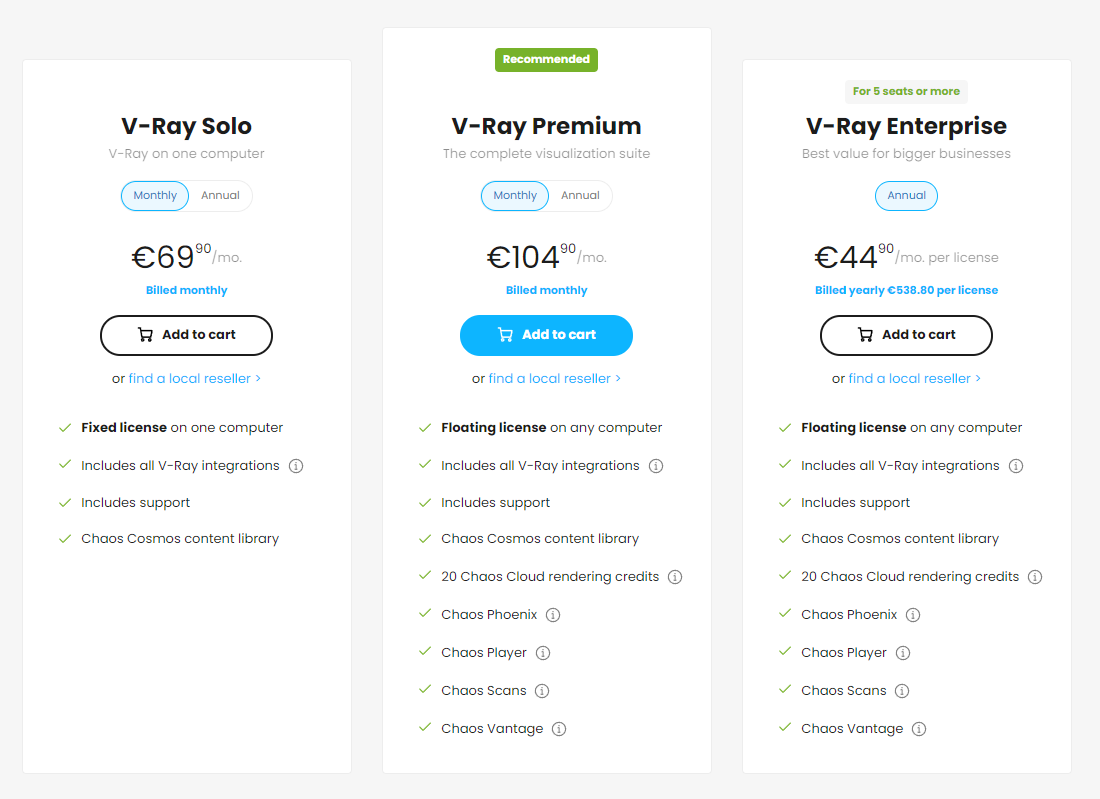The image size is (1100, 799).
Task: Show Enterprise Cloud rendering credits info
Action: point(1035,577)
